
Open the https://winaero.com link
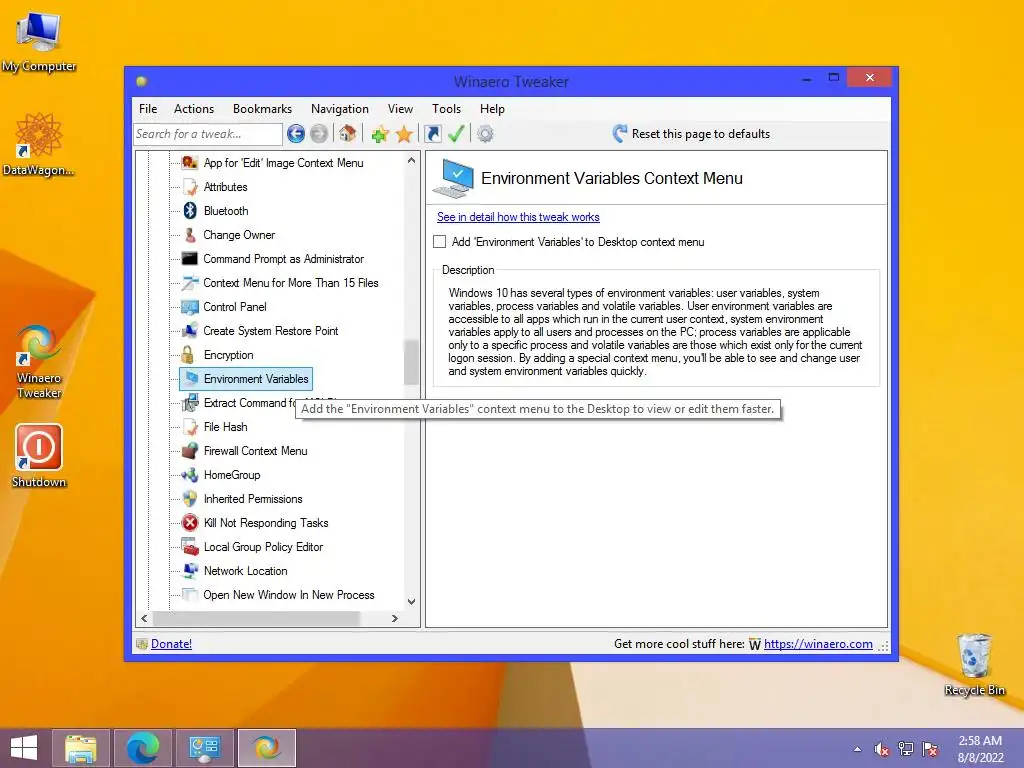[818, 644]
